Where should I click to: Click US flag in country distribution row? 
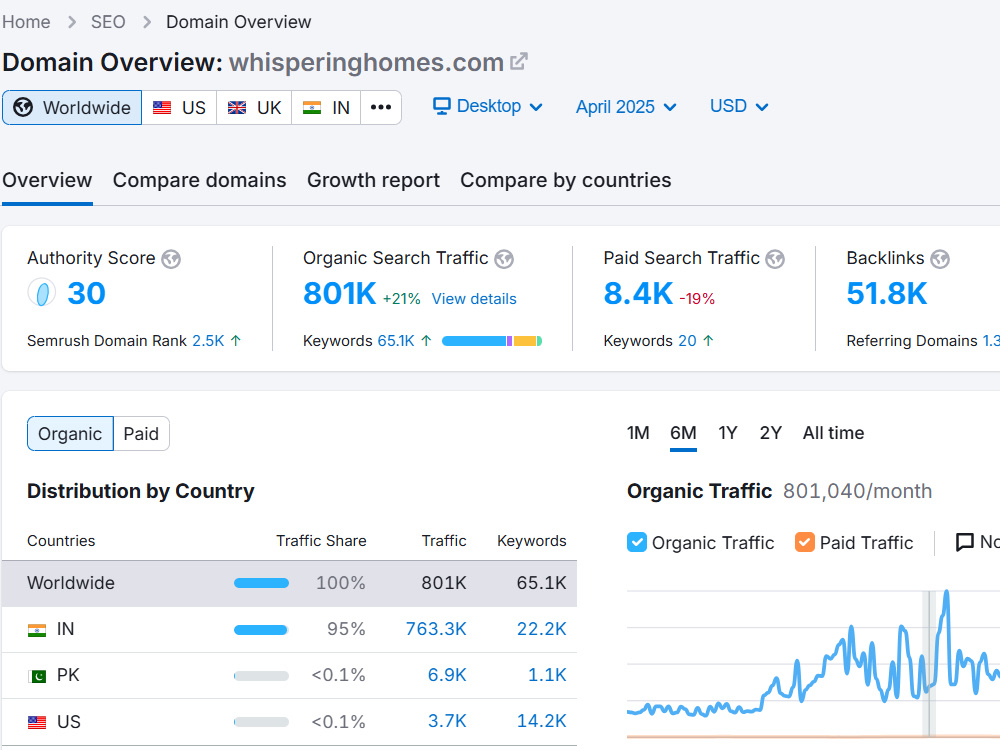(37, 722)
